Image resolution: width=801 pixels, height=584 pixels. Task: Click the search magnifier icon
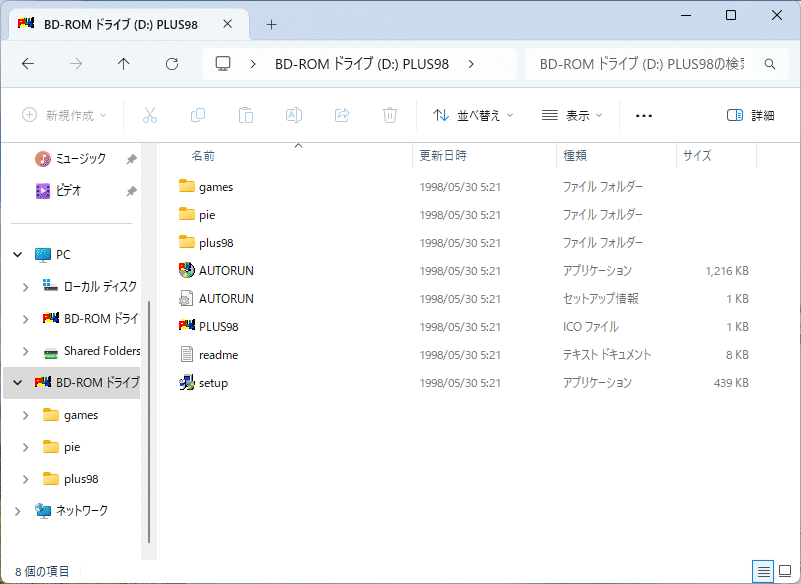(x=770, y=64)
